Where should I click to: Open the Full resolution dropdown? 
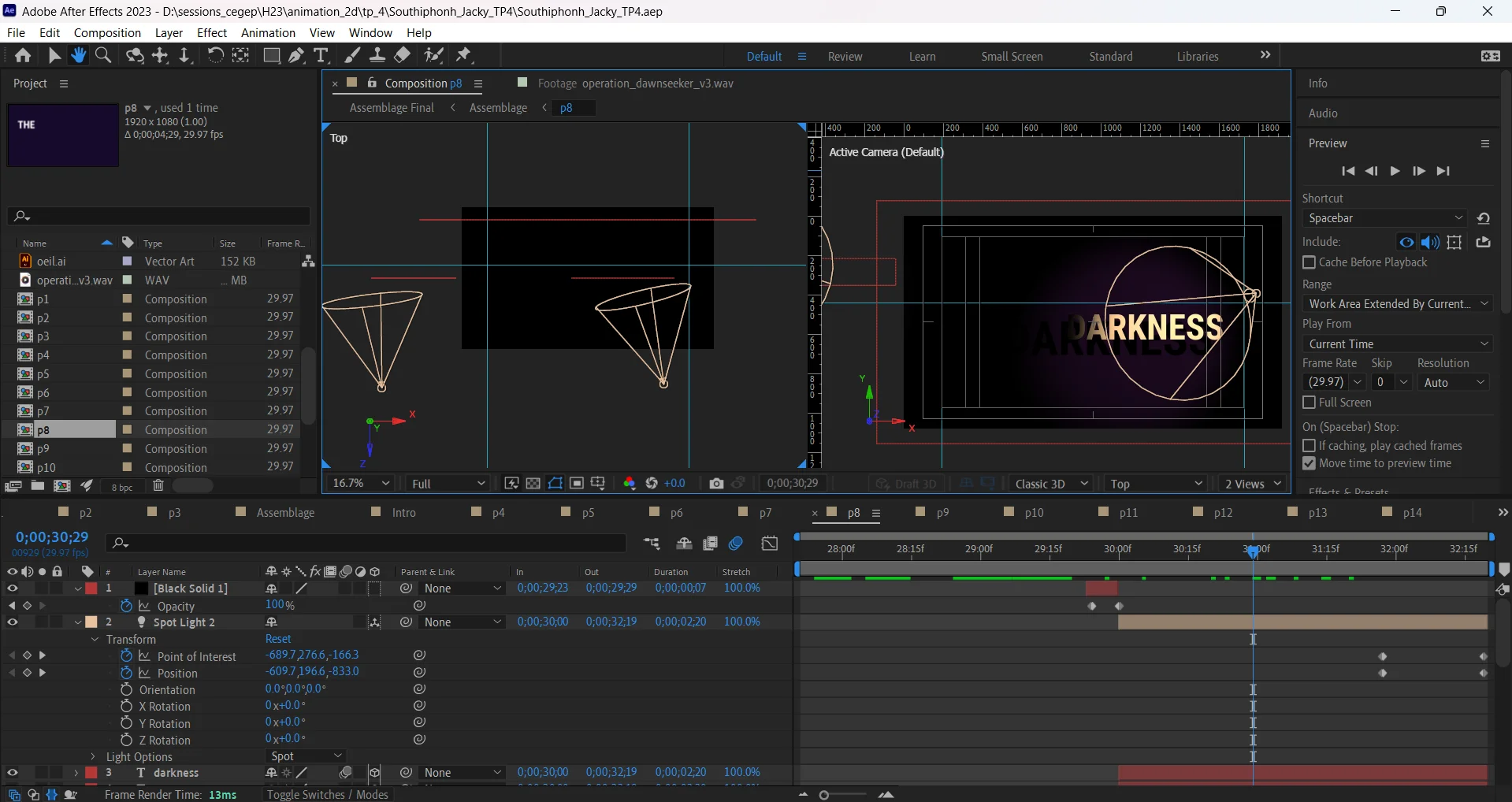tap(448, 484)
